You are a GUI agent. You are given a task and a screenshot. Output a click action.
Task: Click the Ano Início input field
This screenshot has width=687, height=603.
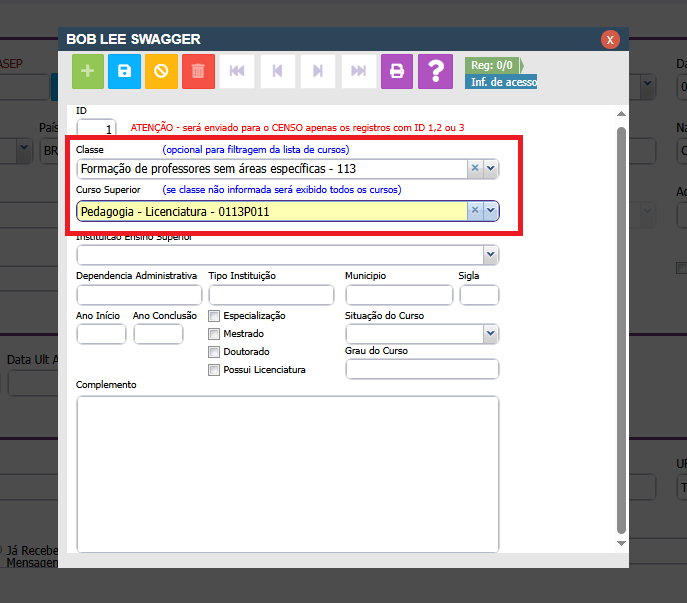(x=101, y=334)
